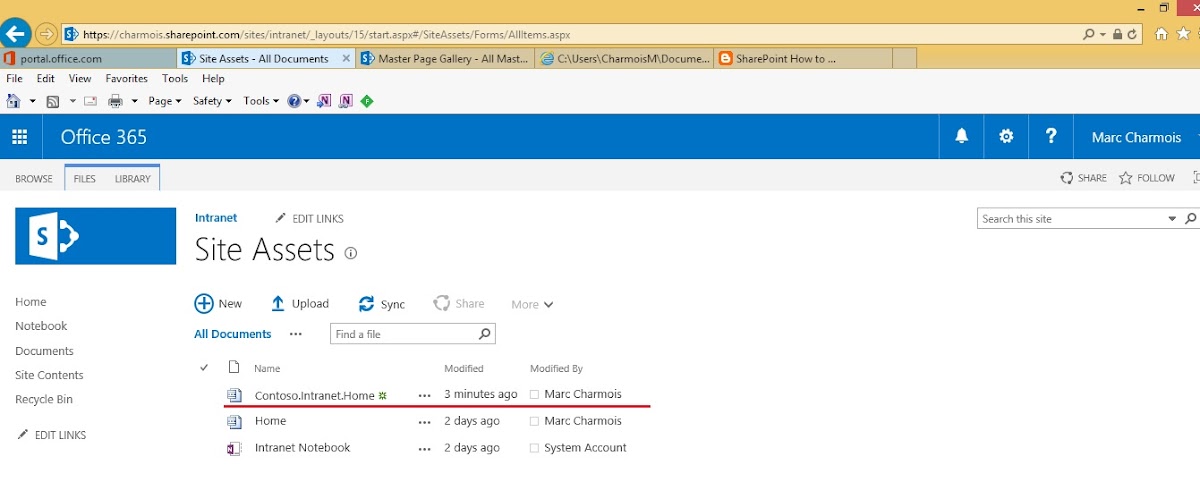Click the Home icon in IE command bar
This screenshot has width=1200, height=482.
pos(14,101)
